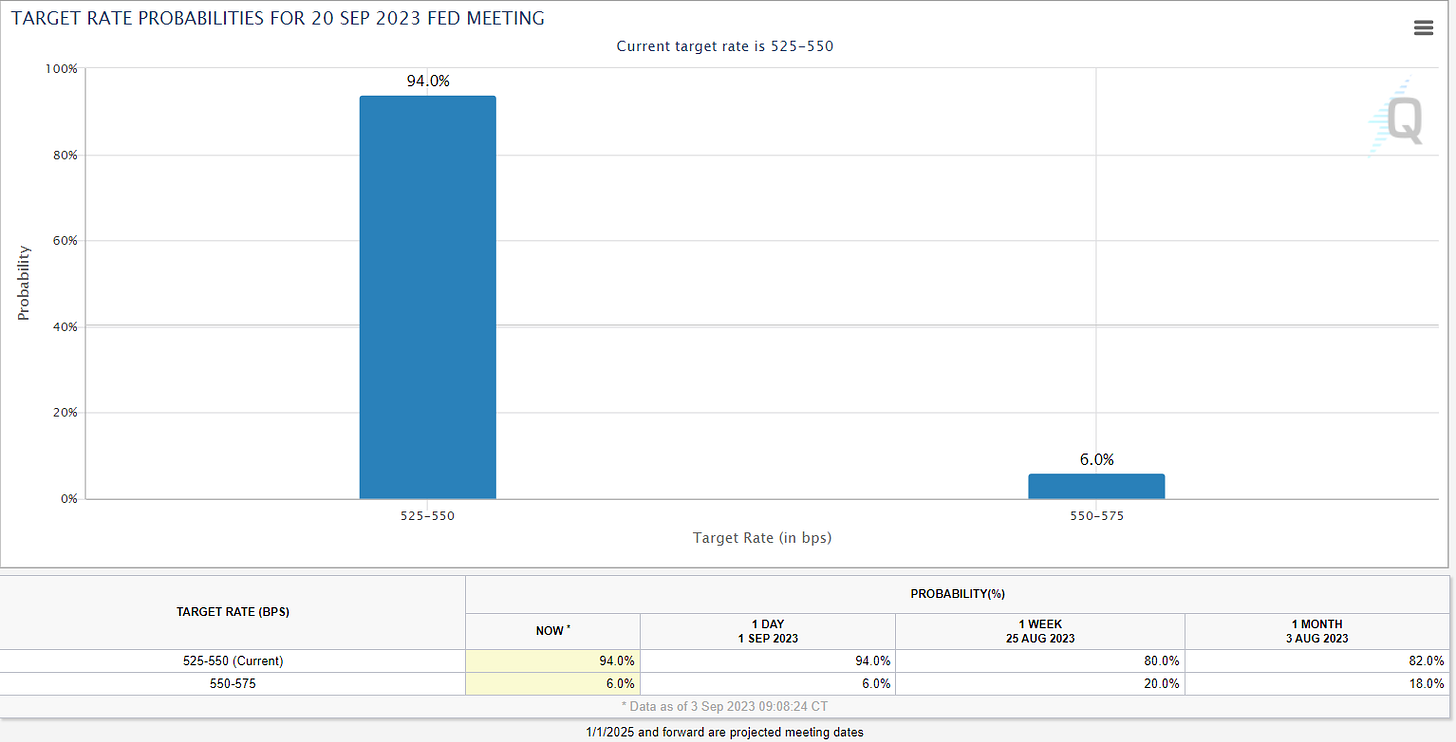Image resolution: width=1456 pixels, height=742 pixels.
Task: Click the Q watermark logo on chart
Action: tap(1396, 120)
